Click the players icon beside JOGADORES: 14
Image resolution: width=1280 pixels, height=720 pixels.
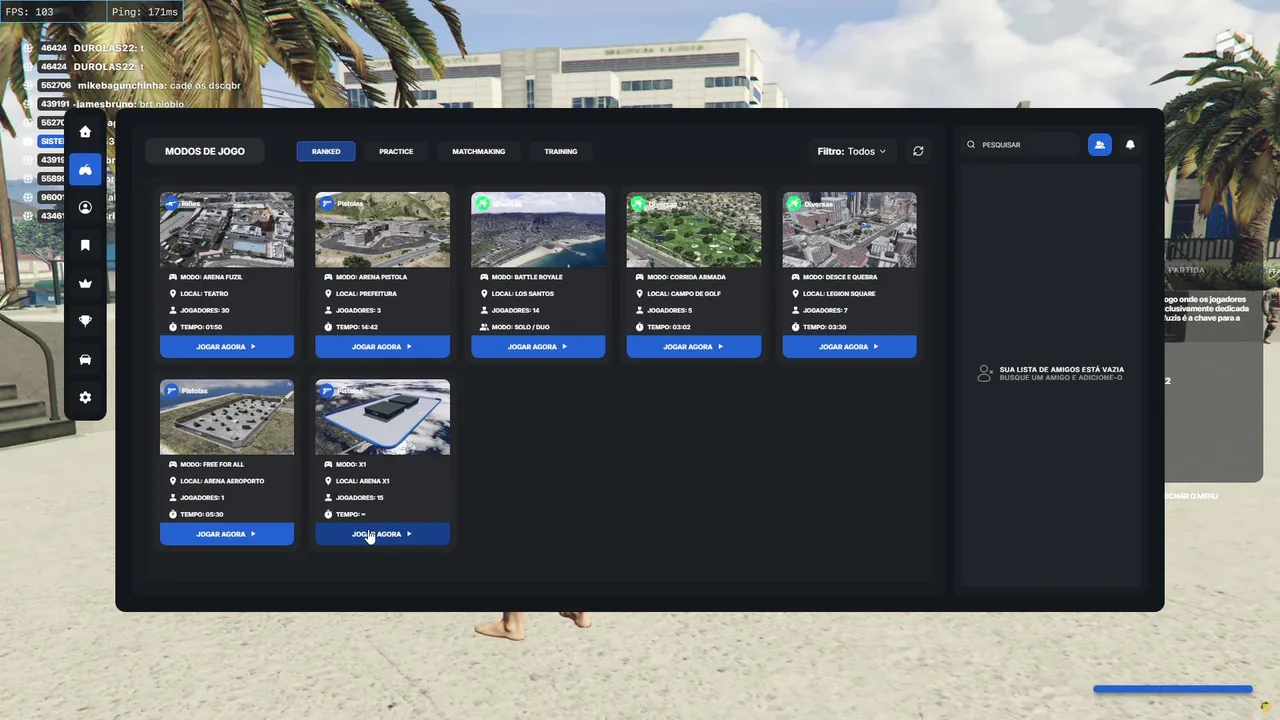[x=484, y=310]
